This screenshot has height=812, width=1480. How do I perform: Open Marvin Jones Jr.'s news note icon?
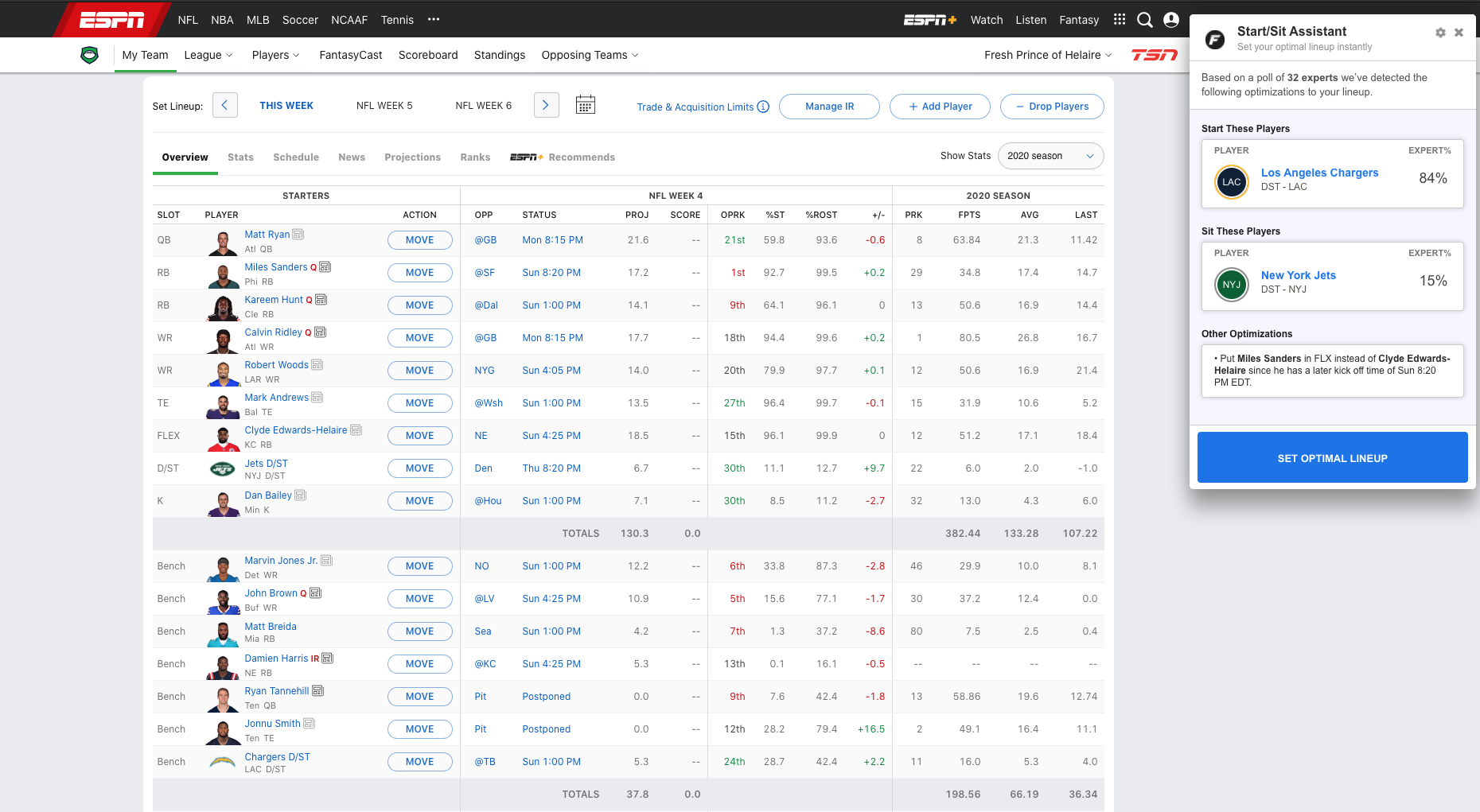(326, 561)
